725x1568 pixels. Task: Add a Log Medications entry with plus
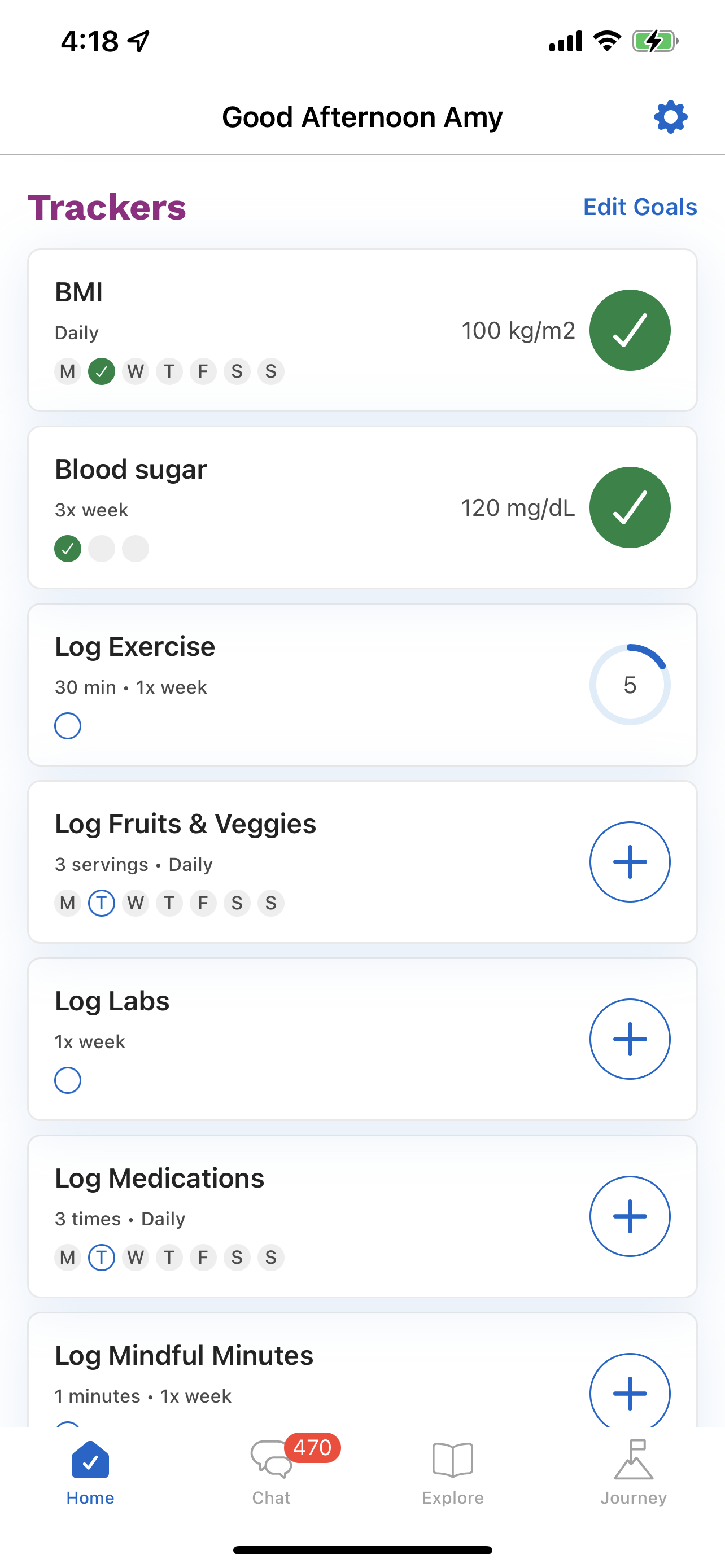coord(630,1216)
